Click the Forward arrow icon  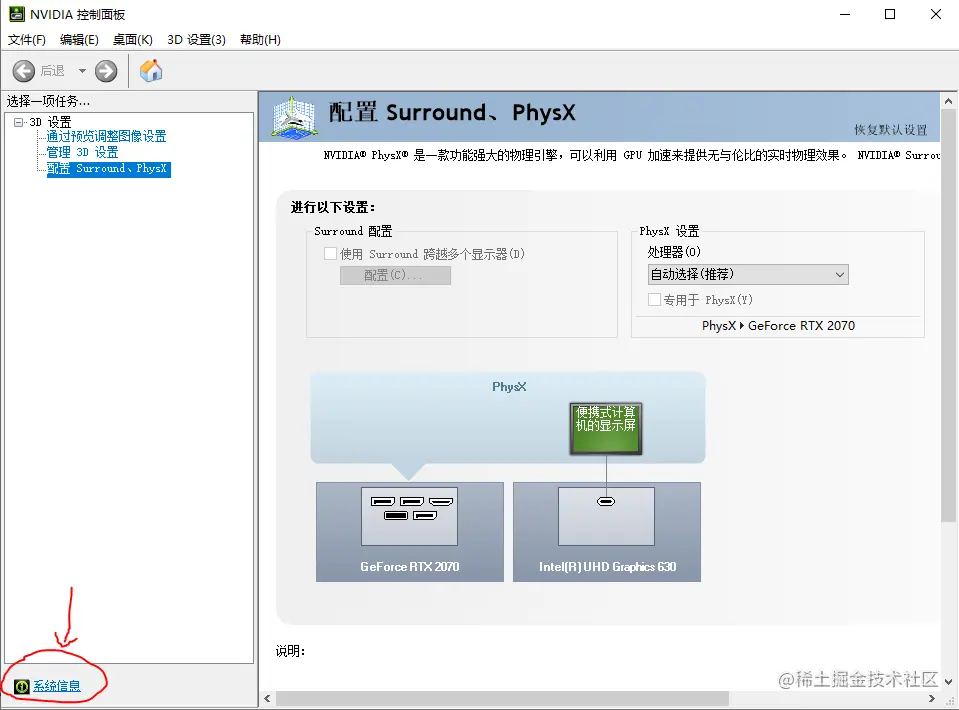[x=106, y=71]
